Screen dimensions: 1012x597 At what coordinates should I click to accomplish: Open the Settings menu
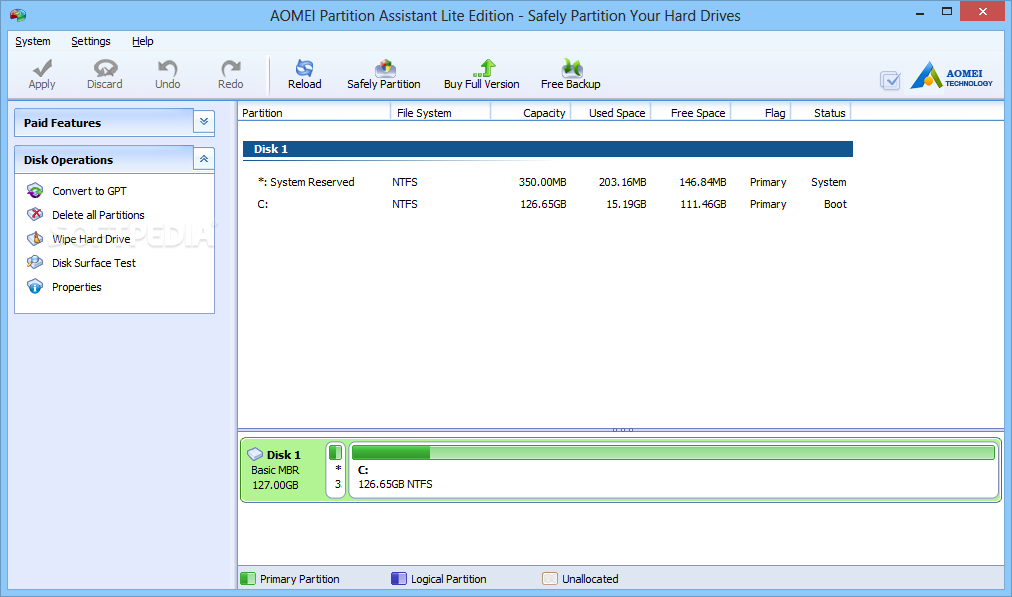[x=90, y=41]
